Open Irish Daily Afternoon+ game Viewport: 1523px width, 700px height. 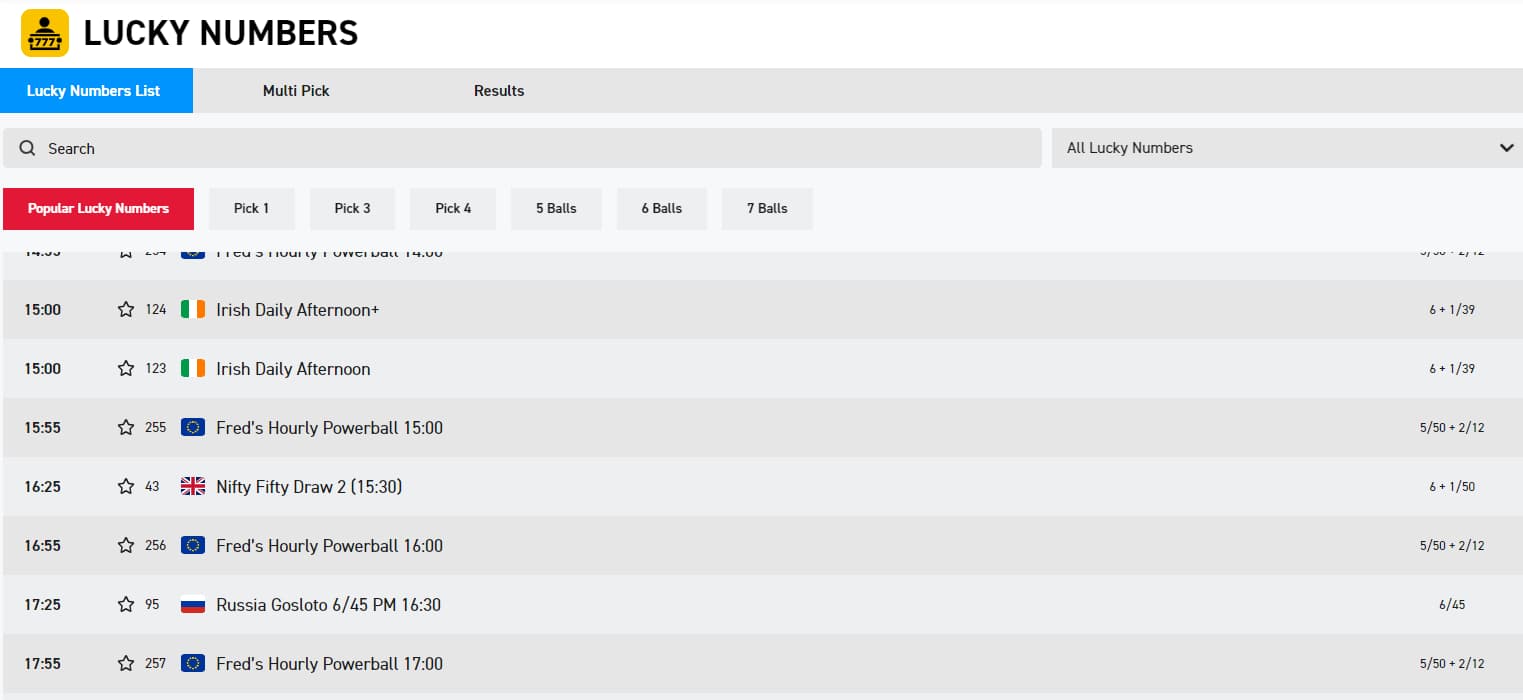(x=298, y=310)
